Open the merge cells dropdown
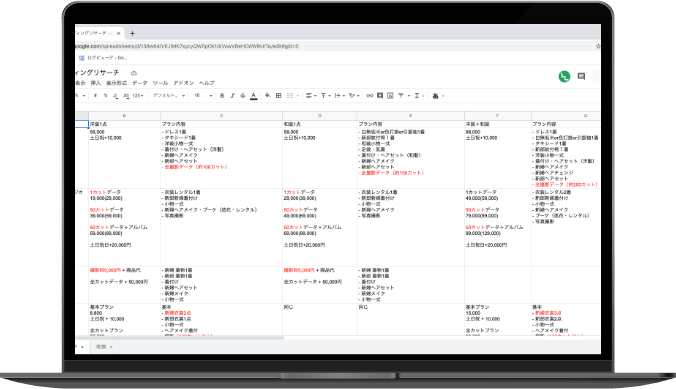Image resolution: width=676 pixels, height=389 pixels. pos(292,96)
